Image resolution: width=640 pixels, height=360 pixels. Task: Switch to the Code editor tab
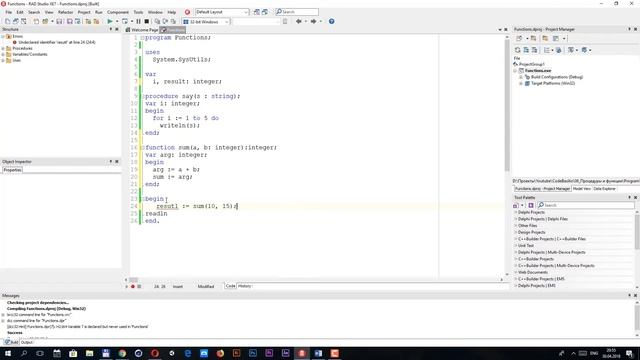coord(230,286)
